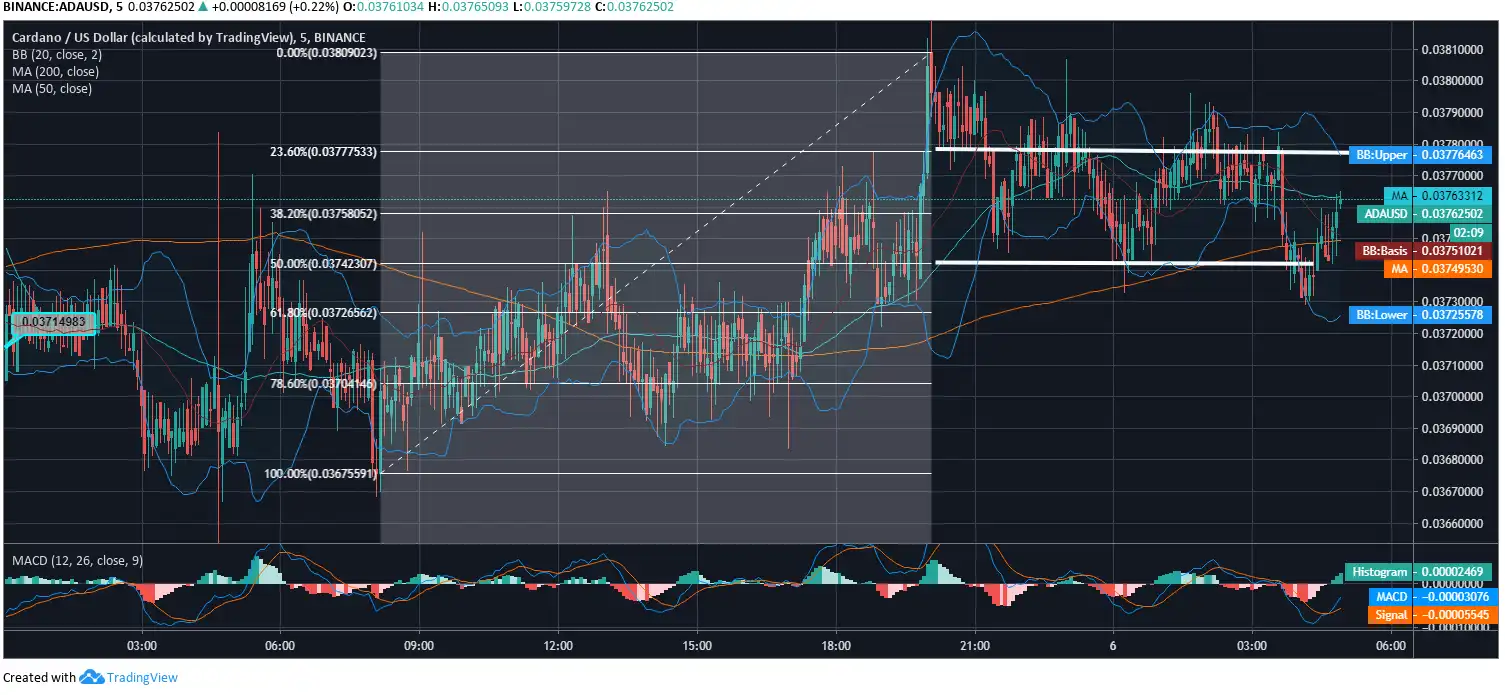Viewport: 1505px width, 695px height.
Task: Click the 18:00 mark on time axis
Action: click(x=835, y=646)
